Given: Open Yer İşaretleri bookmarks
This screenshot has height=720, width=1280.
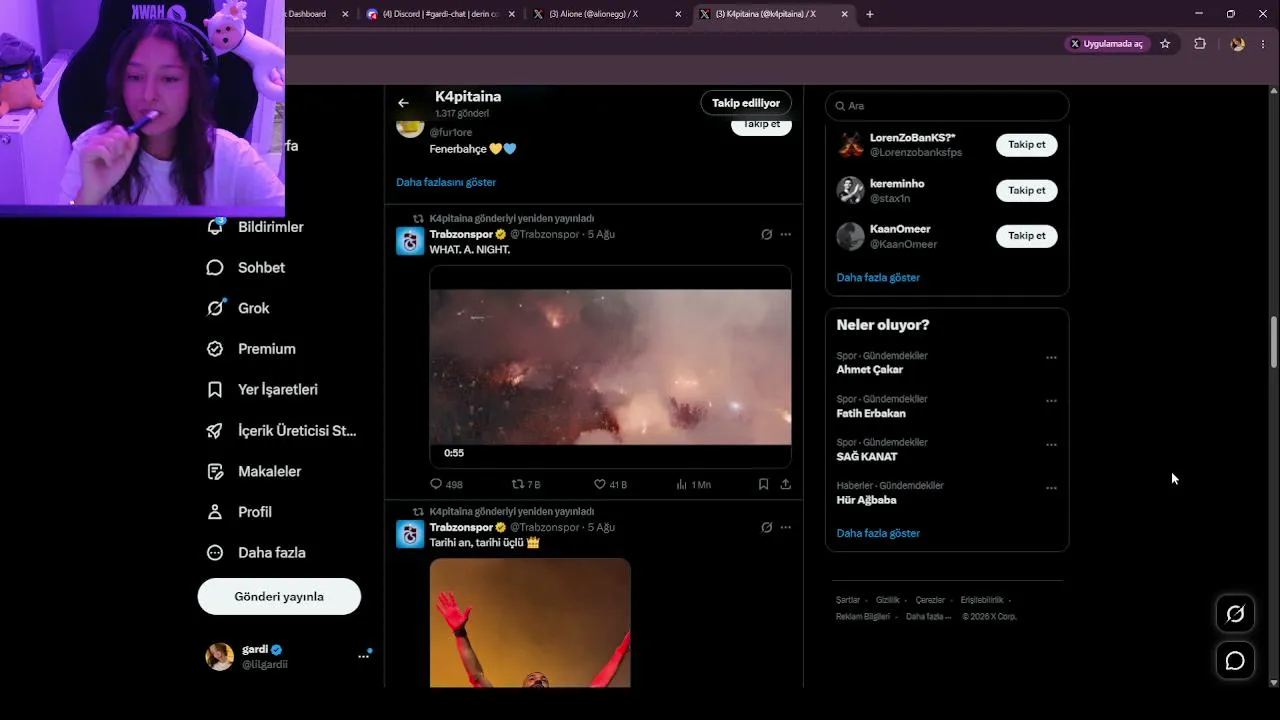Looking at the screenshot, I should (262, 390).
